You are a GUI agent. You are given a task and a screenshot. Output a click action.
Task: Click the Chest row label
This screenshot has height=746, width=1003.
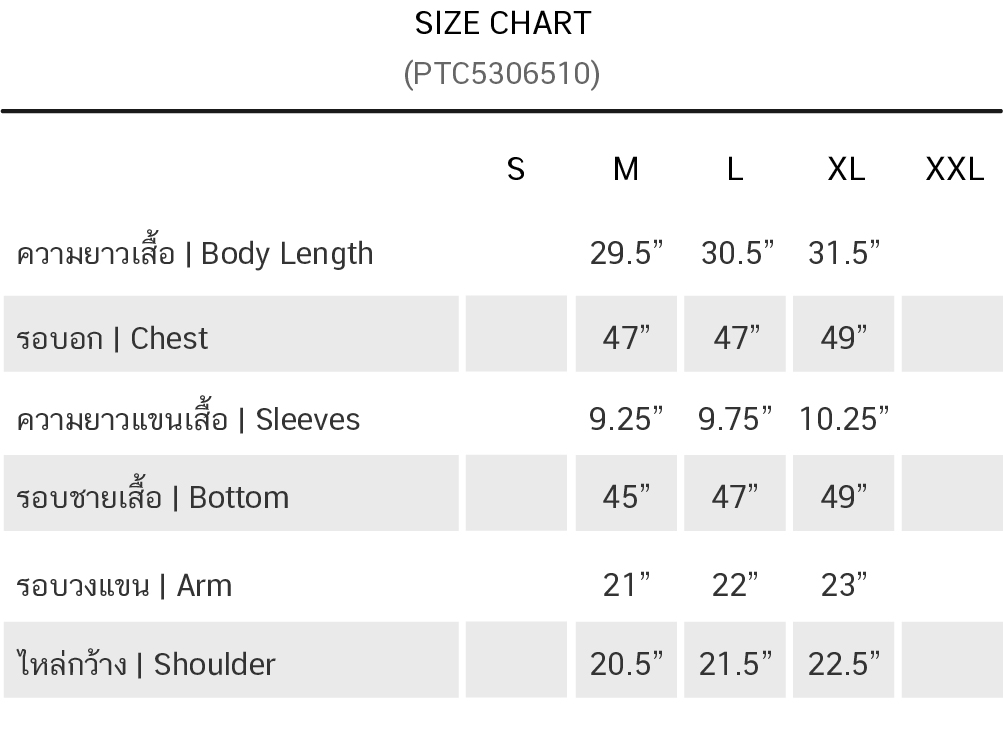tap(113, 338)
